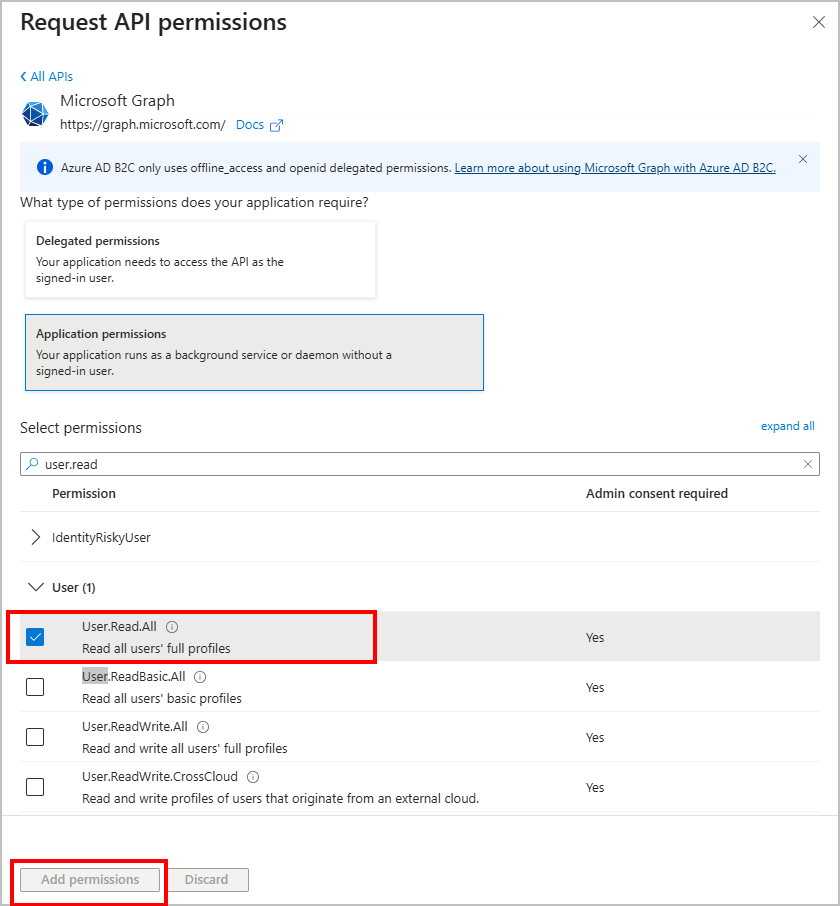Click the Microsoft Graph logo icon

35,113
